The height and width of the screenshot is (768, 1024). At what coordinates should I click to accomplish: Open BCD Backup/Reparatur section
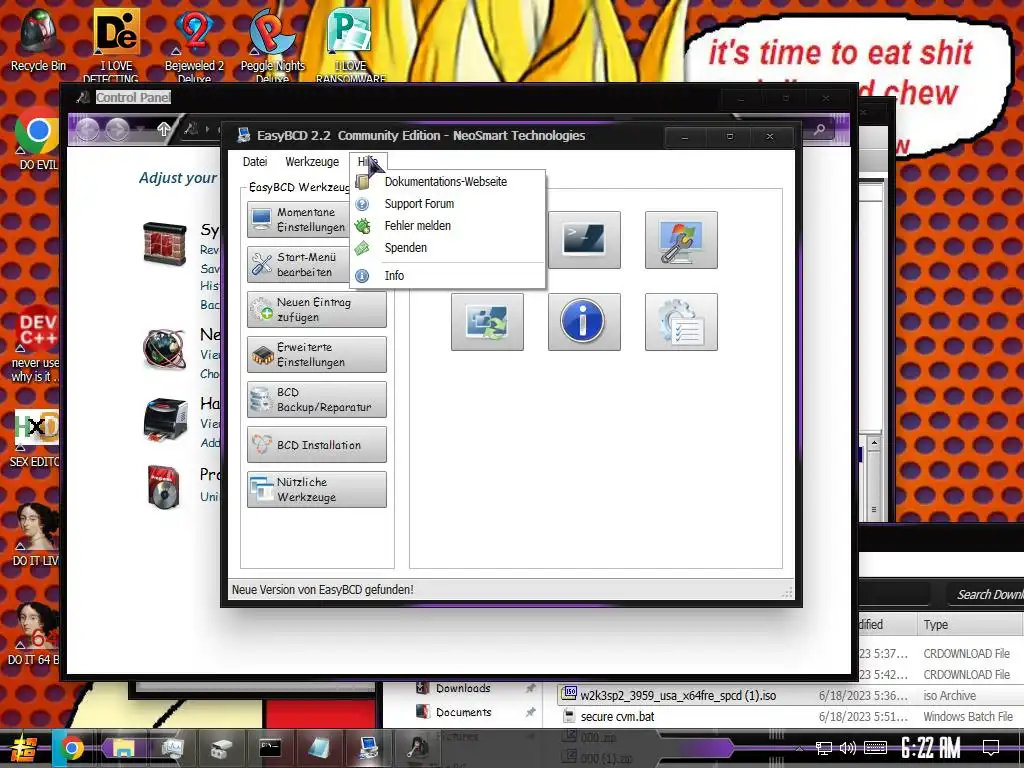point(317,400)
